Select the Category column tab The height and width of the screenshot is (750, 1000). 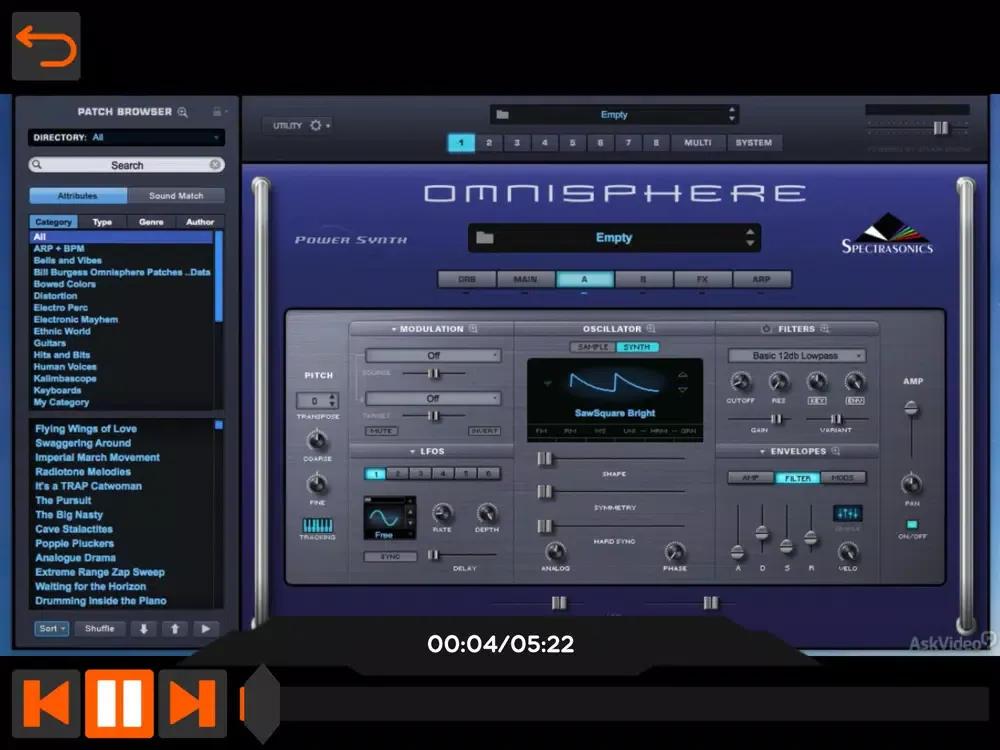coord(54,222)
